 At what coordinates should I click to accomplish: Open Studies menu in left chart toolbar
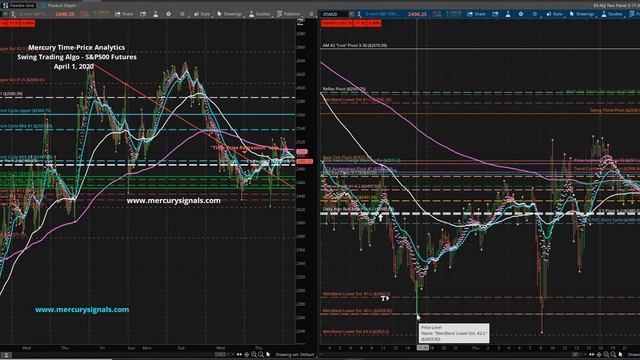(259, 14)
